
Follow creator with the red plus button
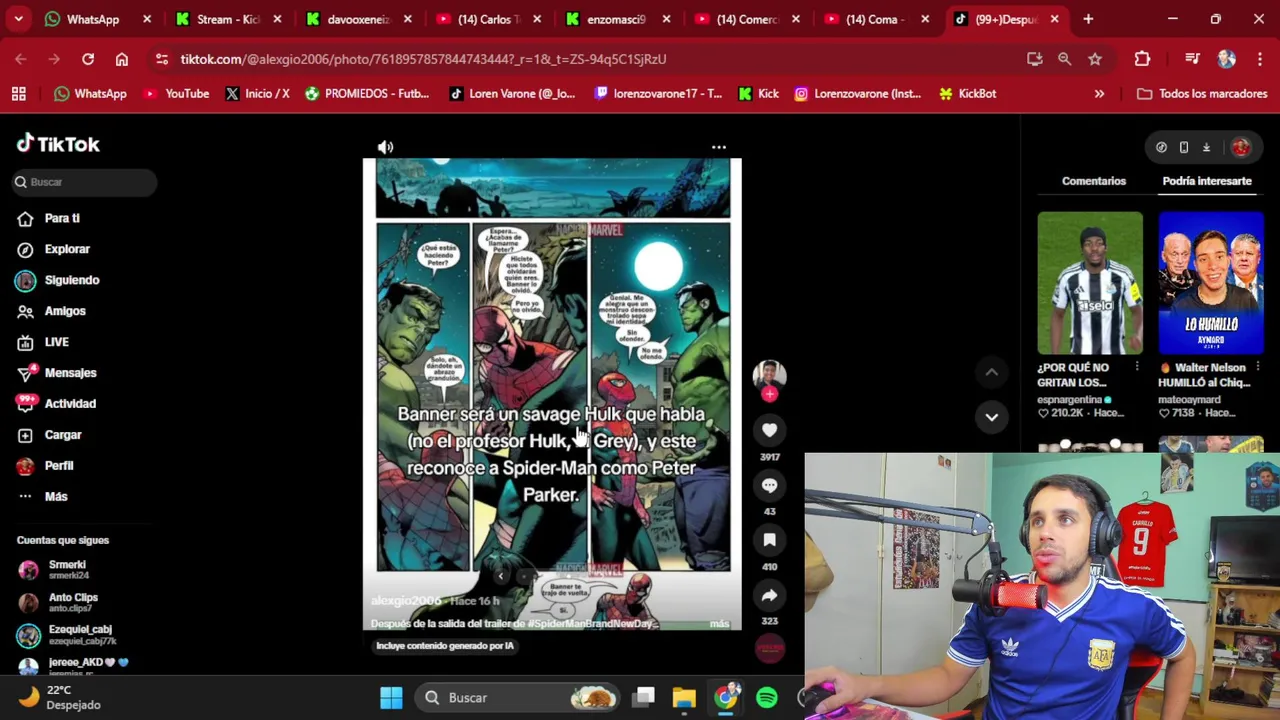coord(769,395)
